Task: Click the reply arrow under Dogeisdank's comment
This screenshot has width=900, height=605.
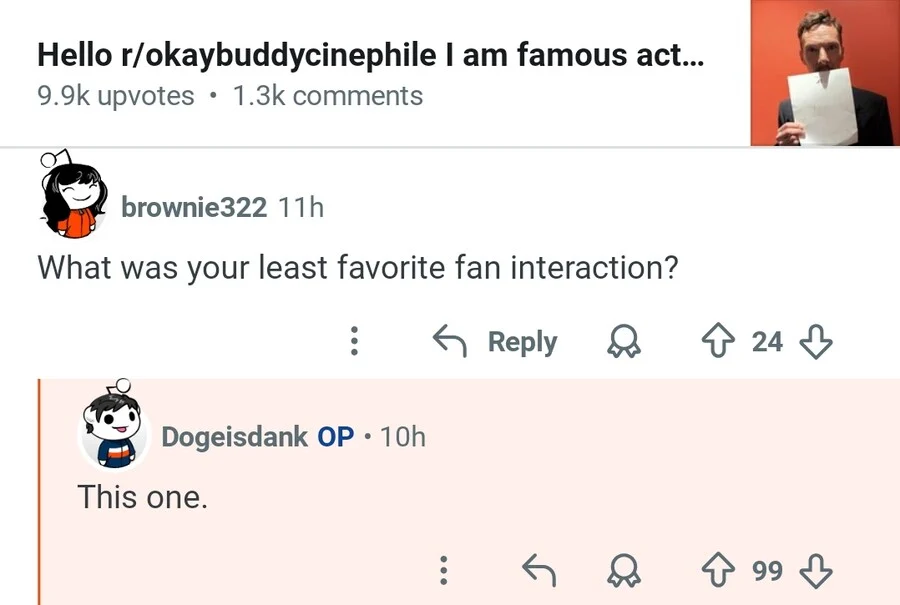Action: pos(540,570)
